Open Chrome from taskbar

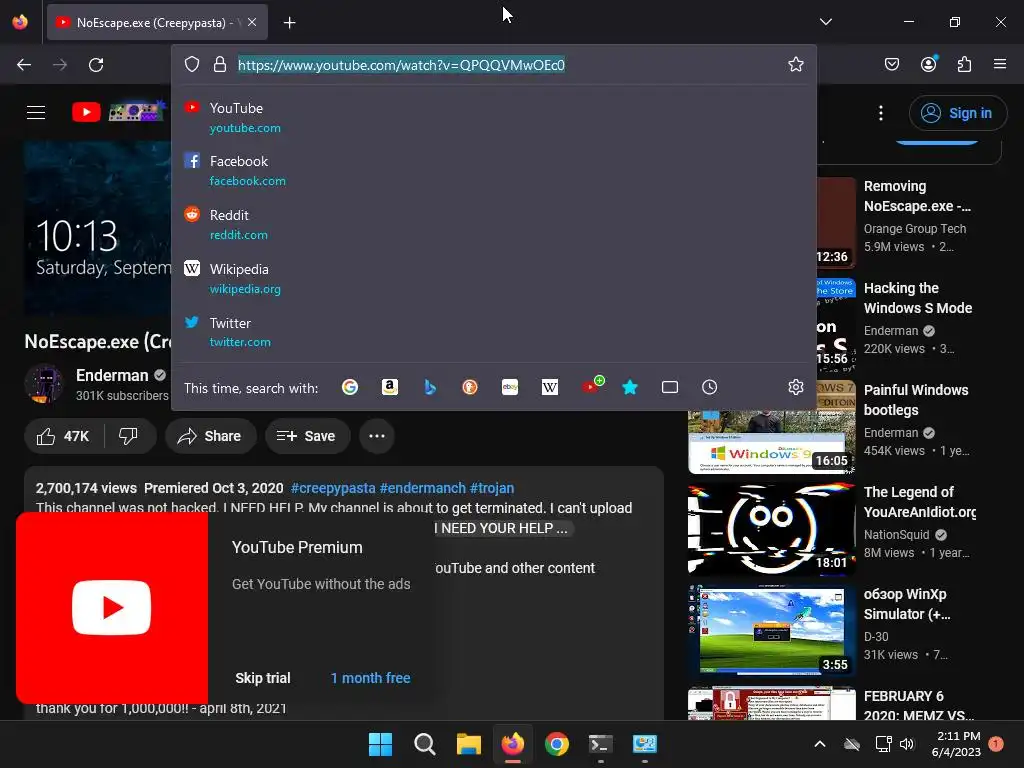[557, 744]
